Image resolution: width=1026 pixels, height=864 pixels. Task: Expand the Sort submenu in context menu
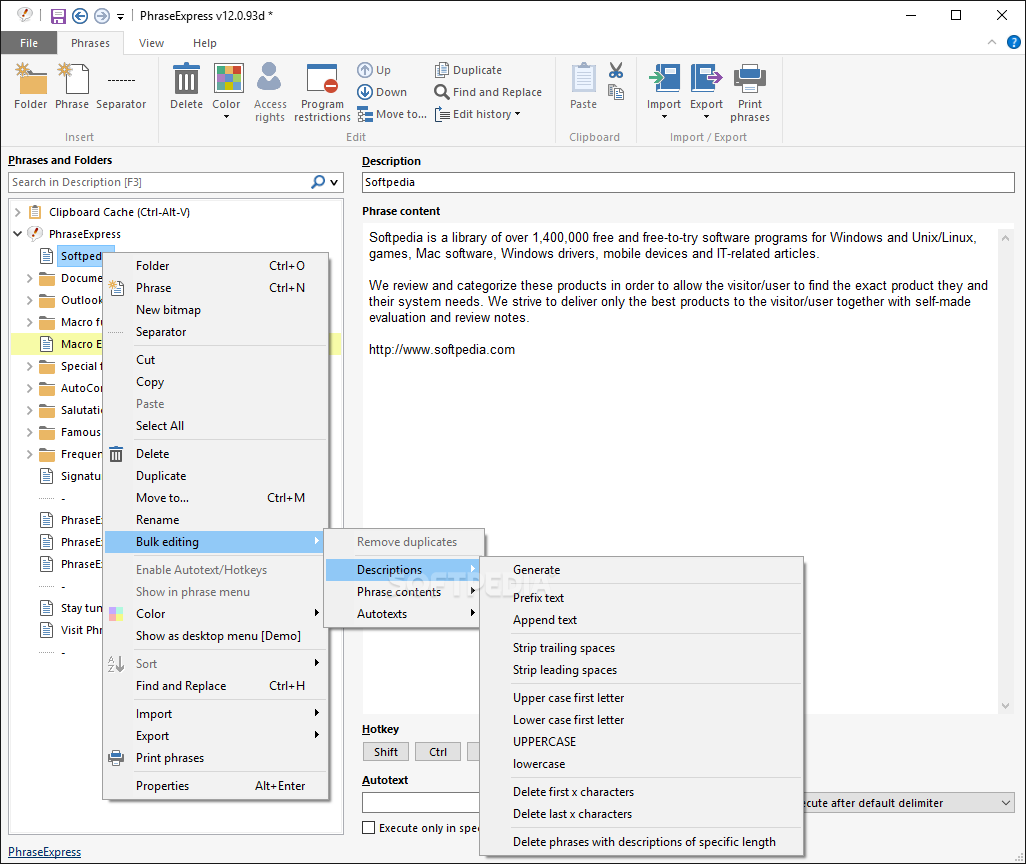(x=216, y=663)
